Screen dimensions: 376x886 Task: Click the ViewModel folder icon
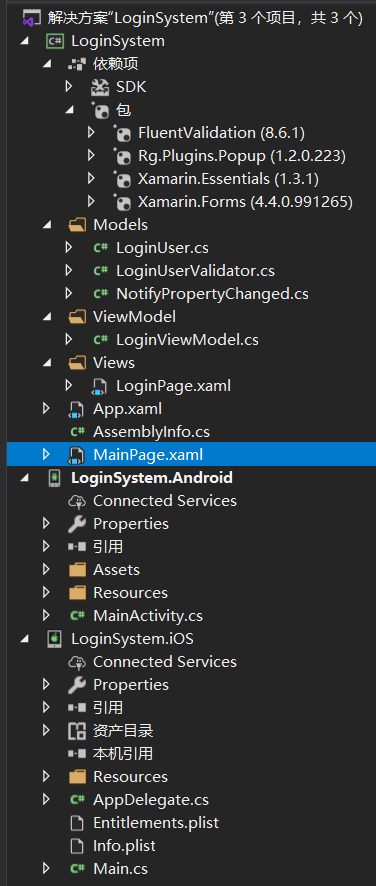click(x=77, y=317)
